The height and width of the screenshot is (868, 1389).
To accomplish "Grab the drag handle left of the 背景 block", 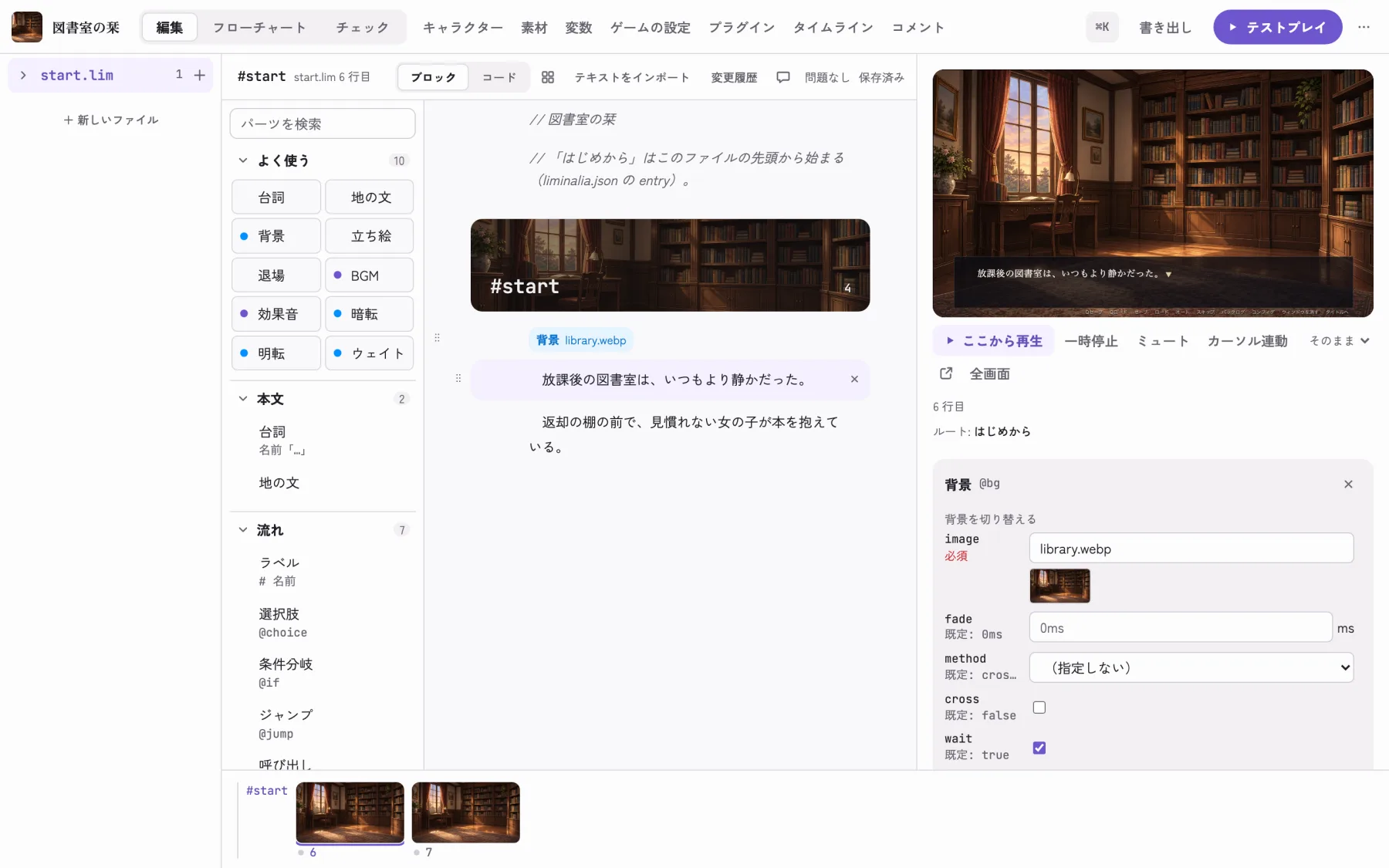I will [437, 338].
